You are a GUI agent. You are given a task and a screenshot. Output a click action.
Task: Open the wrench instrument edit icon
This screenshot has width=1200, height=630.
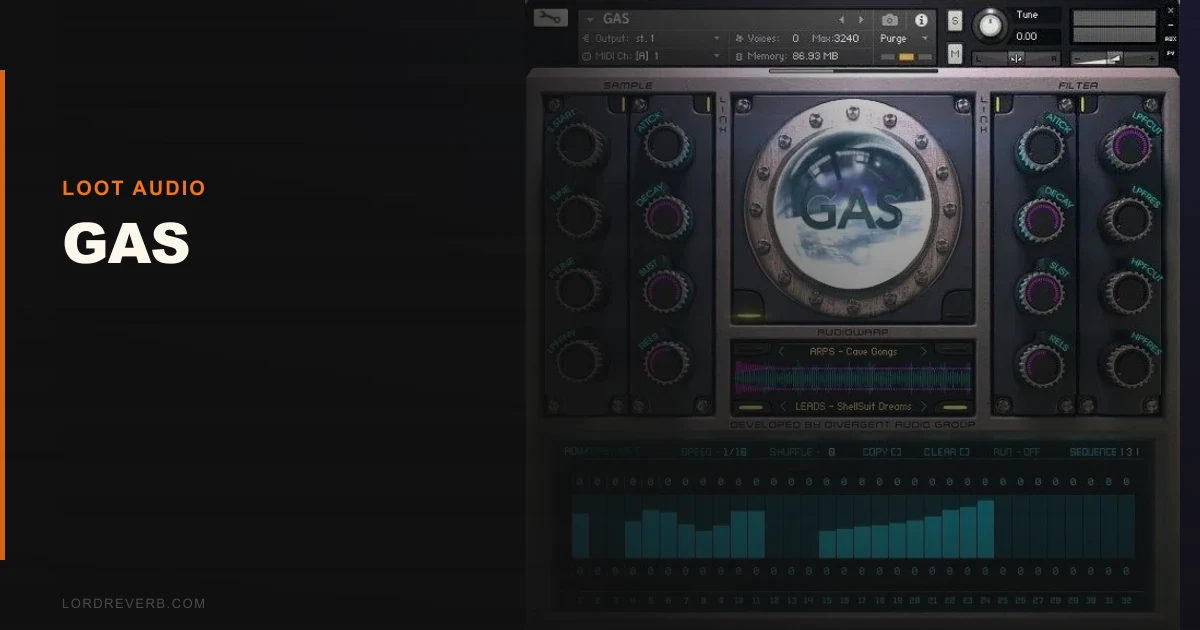click(x=550, y=18)
